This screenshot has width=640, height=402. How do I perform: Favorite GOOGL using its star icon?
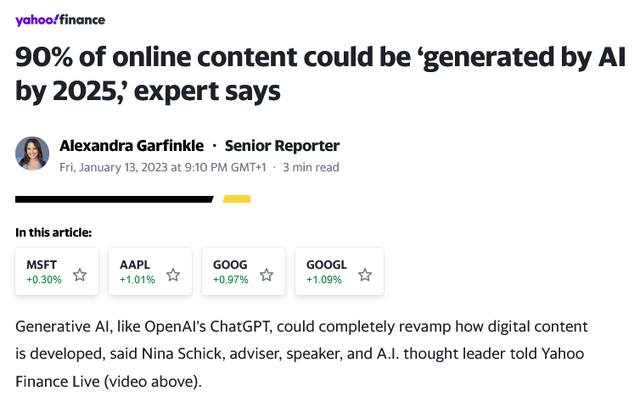coord(365,273)
